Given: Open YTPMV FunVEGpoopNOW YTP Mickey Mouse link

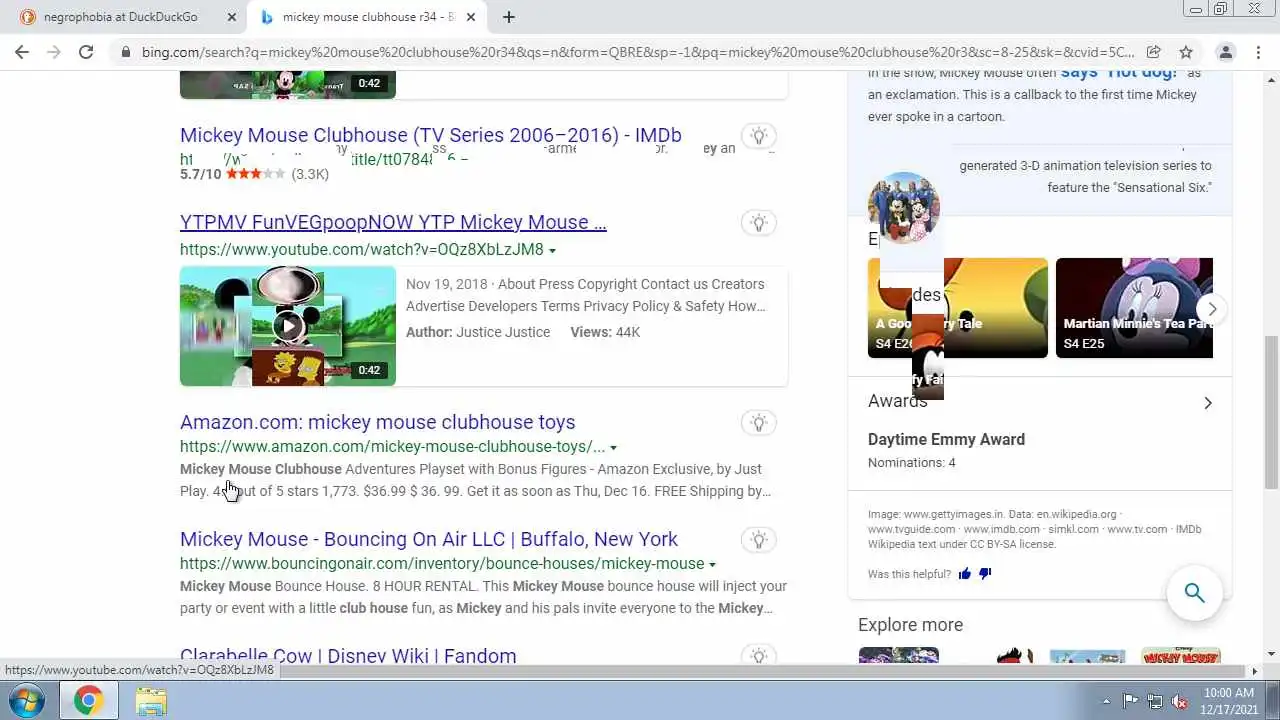Looking at the screenshot, I should [393, 222].
